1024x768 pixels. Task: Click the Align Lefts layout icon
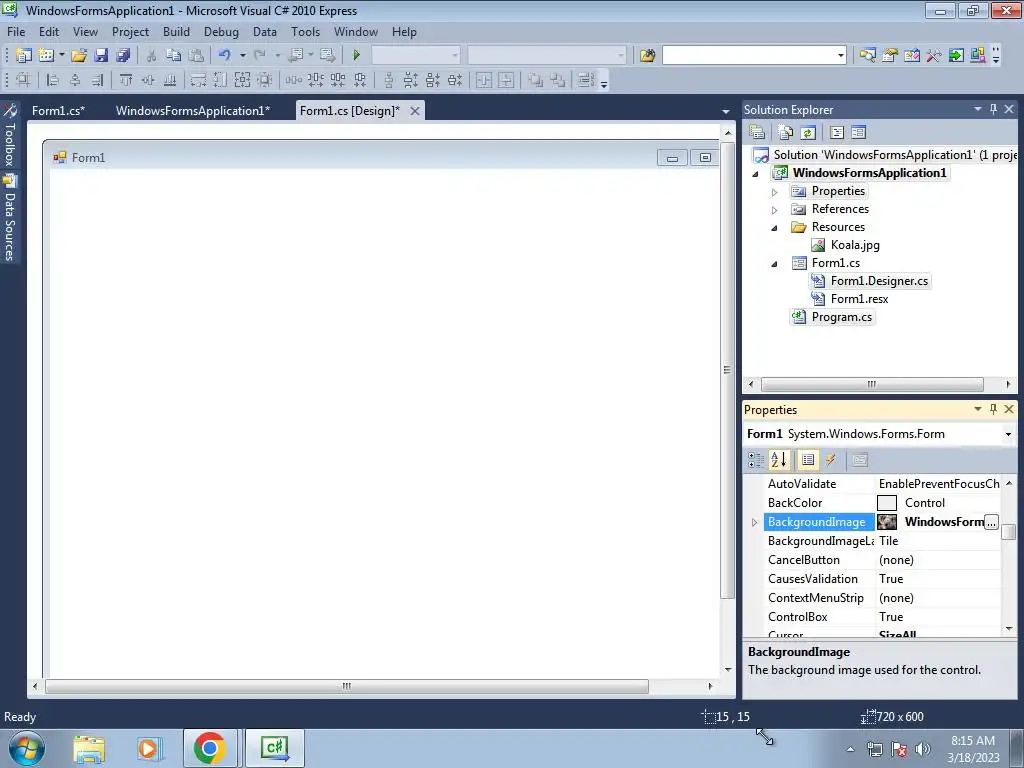tap(53, 80)
